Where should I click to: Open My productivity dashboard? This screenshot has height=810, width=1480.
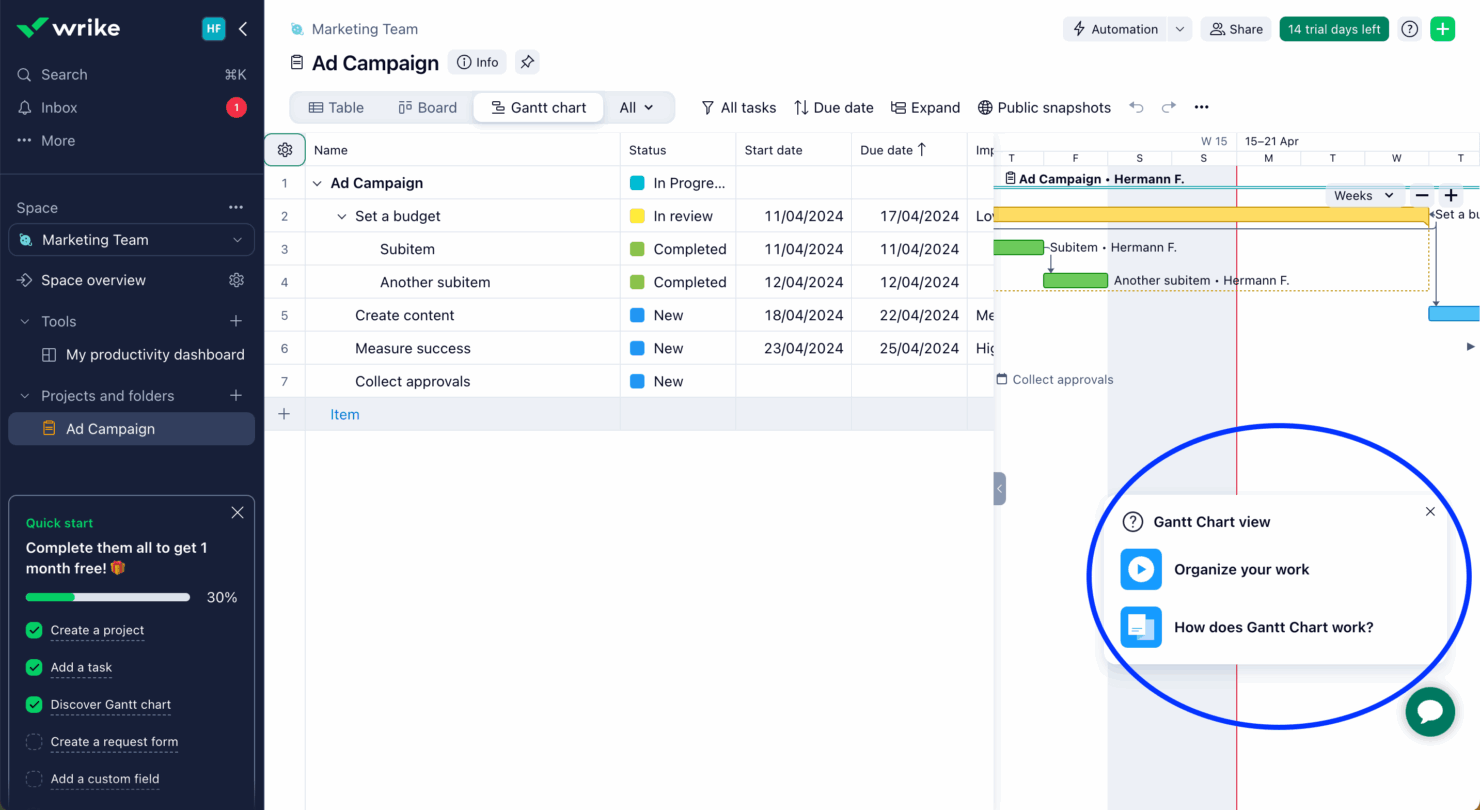[x=155, y=354]
